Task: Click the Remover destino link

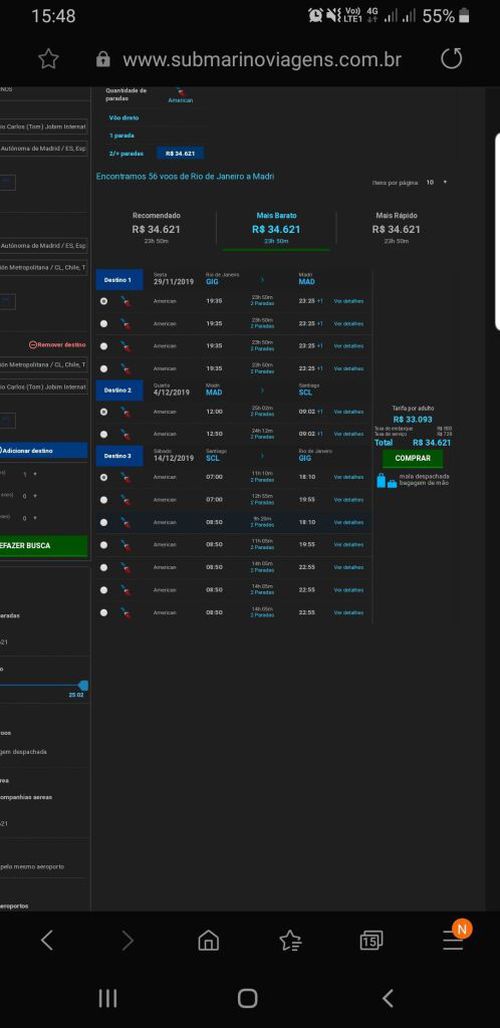Action: click(57, 345)
